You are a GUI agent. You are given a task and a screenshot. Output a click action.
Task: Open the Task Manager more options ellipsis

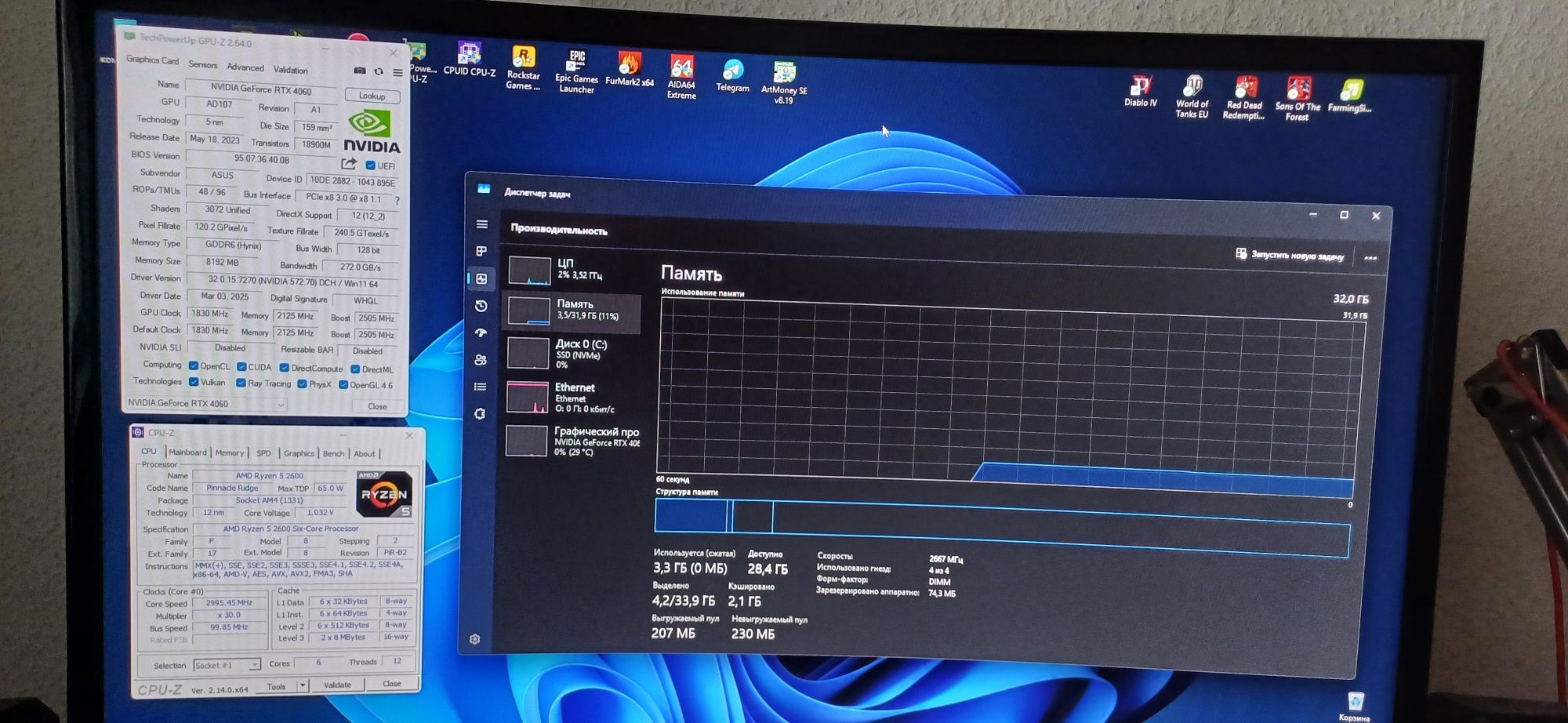click(x=1370, y=258)
